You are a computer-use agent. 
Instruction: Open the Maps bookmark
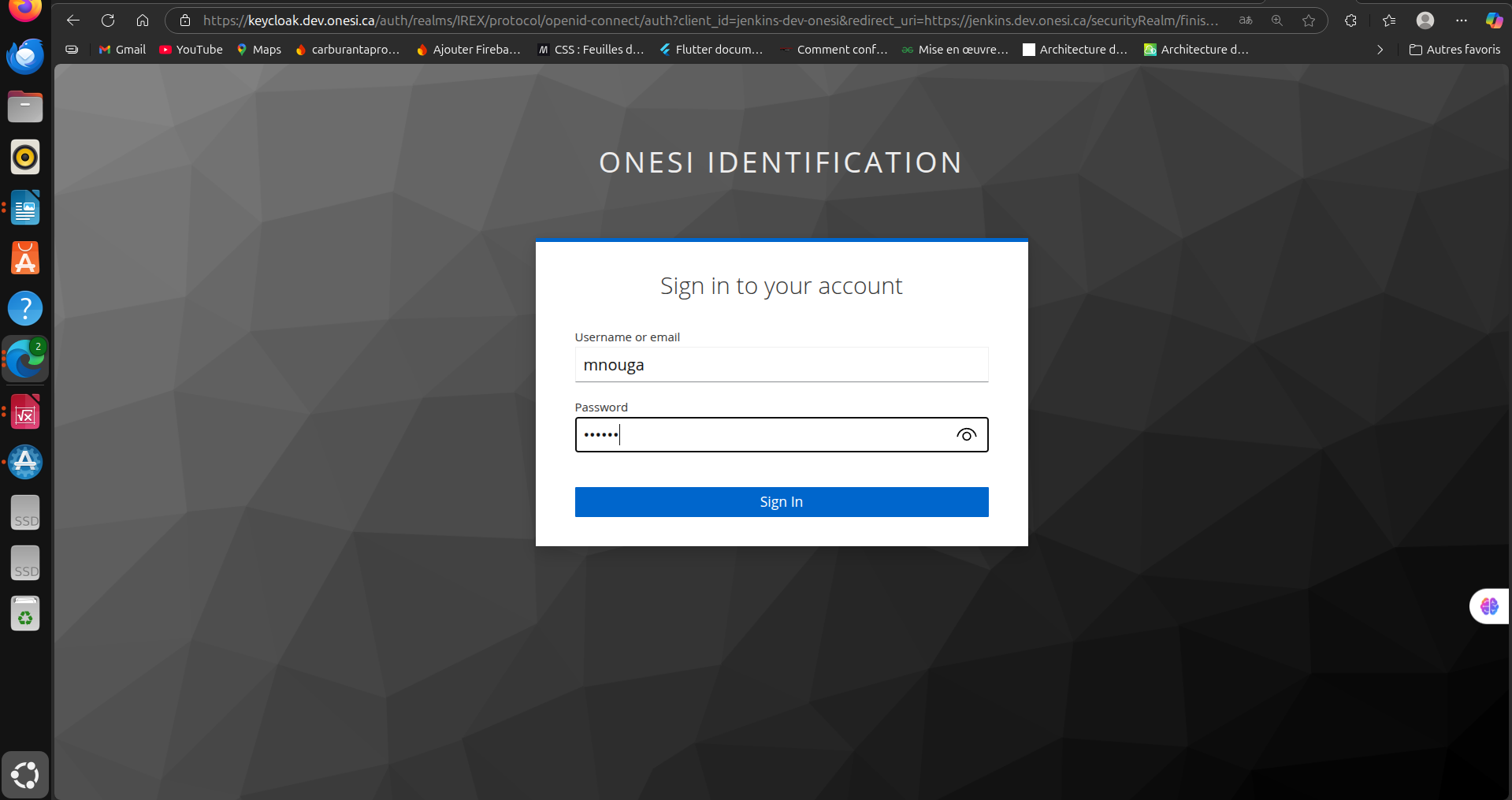pyautogui.click(x=259, y=50)
